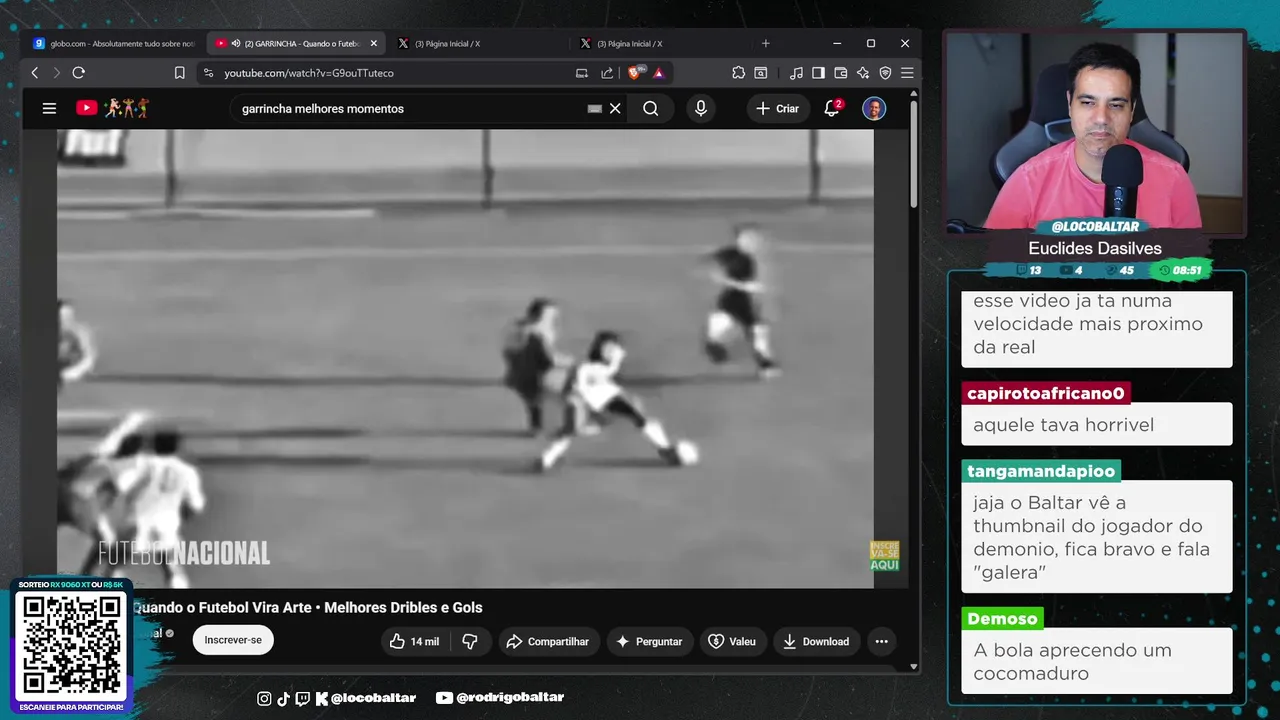1280x720 pixels.
Task: Open Brave Shields lion icon
Action: pyautogui.click(x=635, y=73)
